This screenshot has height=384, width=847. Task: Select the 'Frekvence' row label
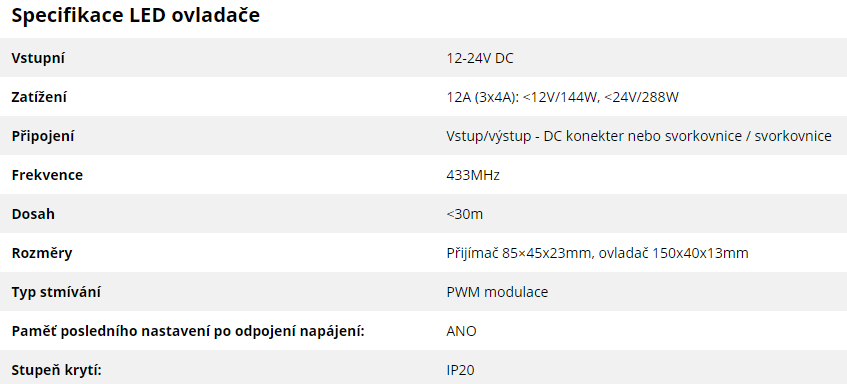pyautogui.click(x=47, y=176)
